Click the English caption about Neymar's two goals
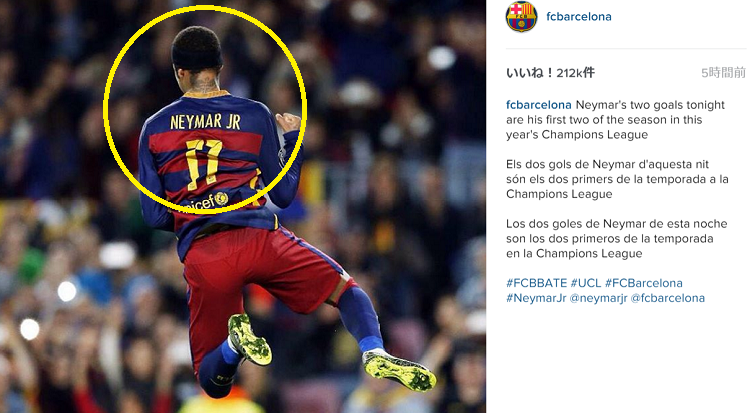Screen dimensions: 750x413 [x=616, y=120]
